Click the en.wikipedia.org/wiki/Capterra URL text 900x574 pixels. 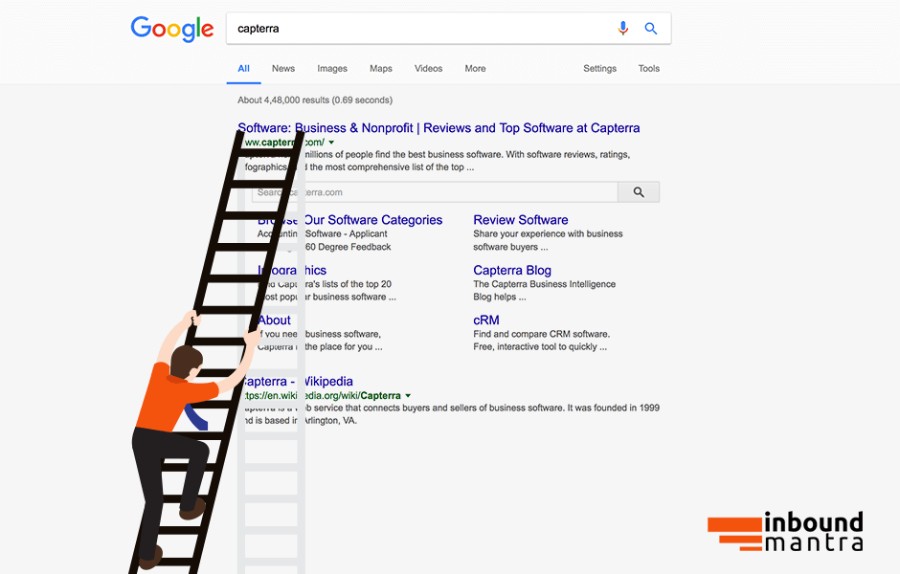(x=323, y=395)
